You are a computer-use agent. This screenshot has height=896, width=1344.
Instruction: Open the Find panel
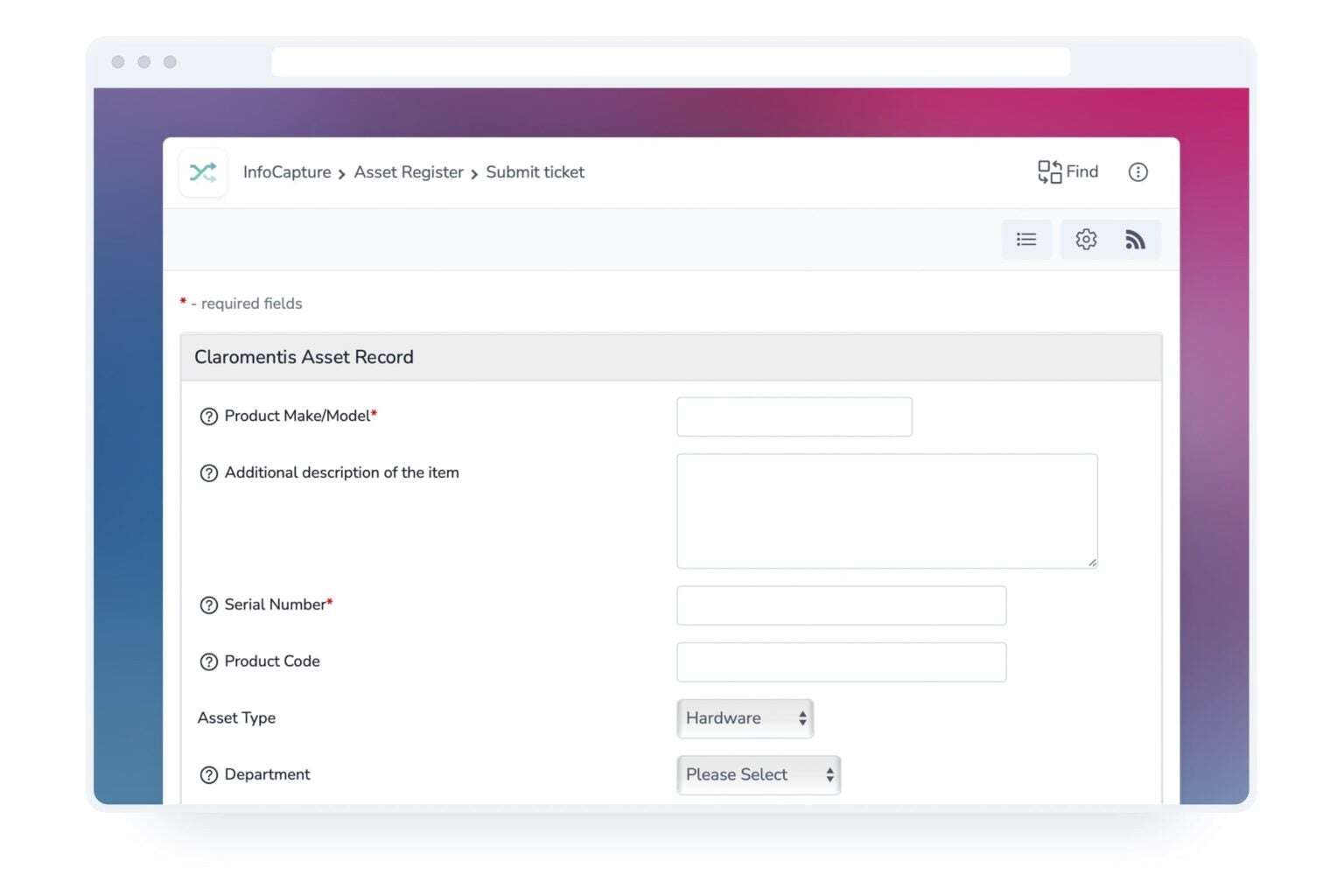coord(1067,171)
